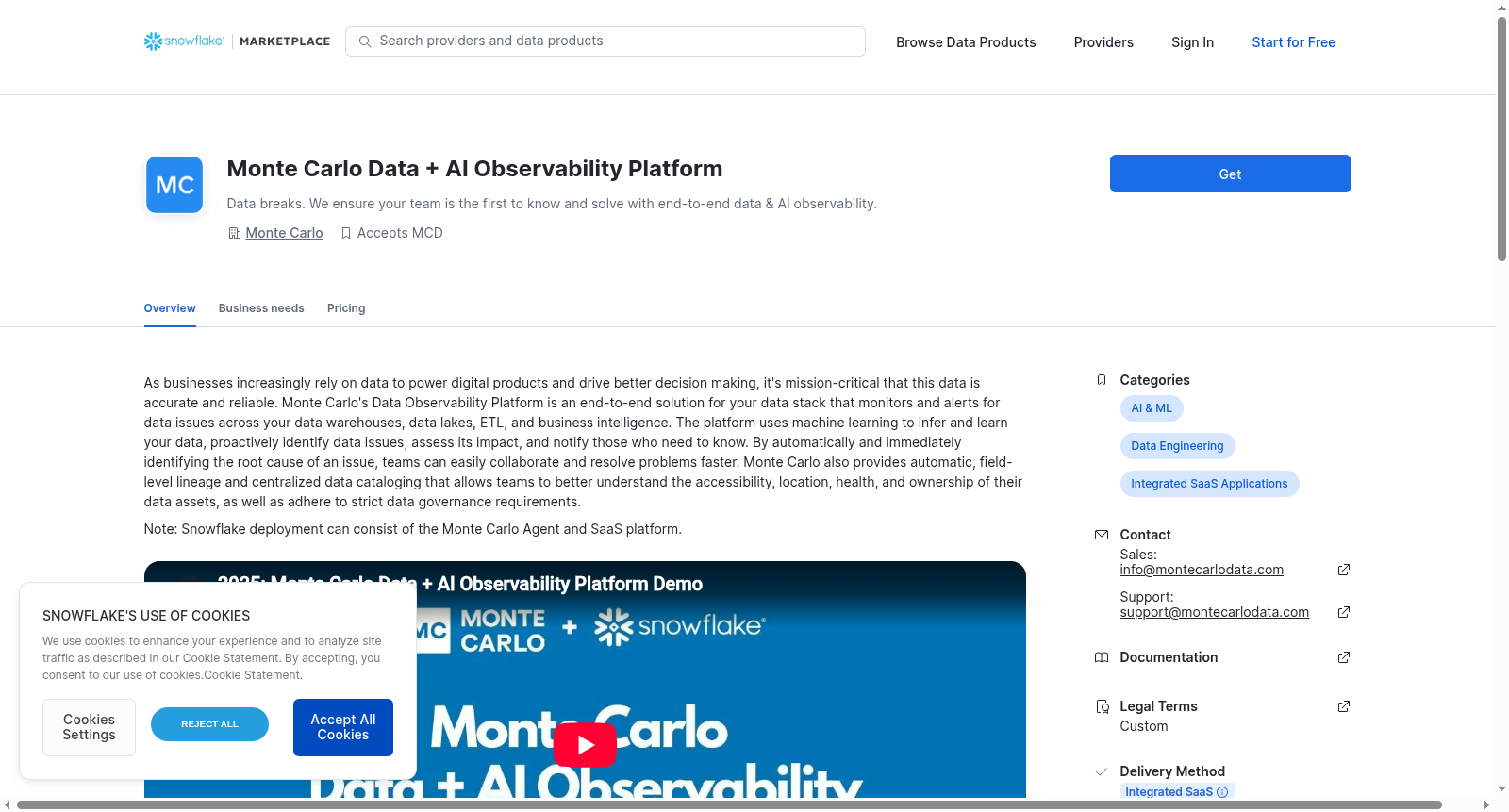
Task: Open Cookies Settings
Action: coord(89,727)
